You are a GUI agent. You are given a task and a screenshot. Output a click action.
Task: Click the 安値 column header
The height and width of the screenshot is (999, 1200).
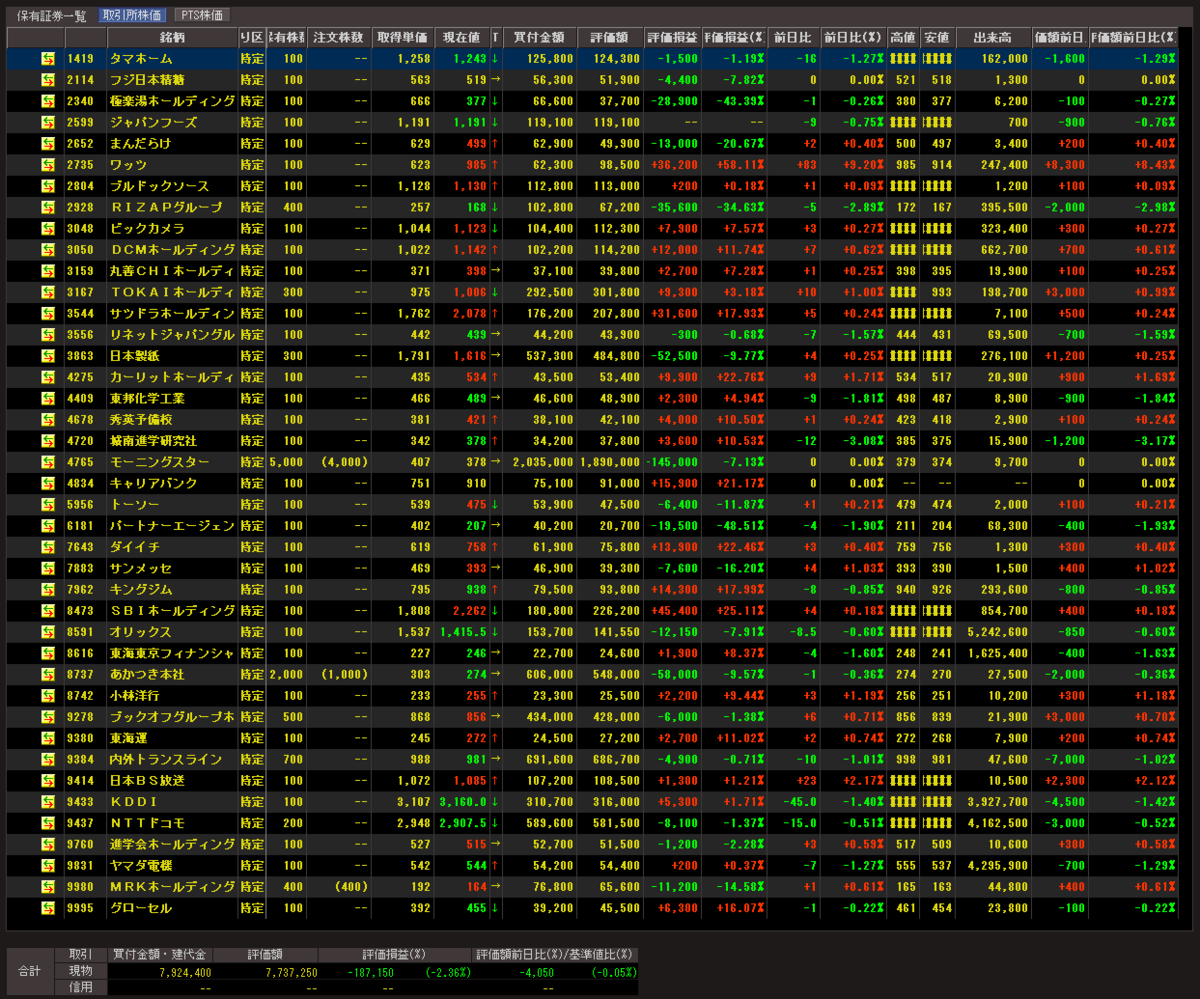[937, 37]
